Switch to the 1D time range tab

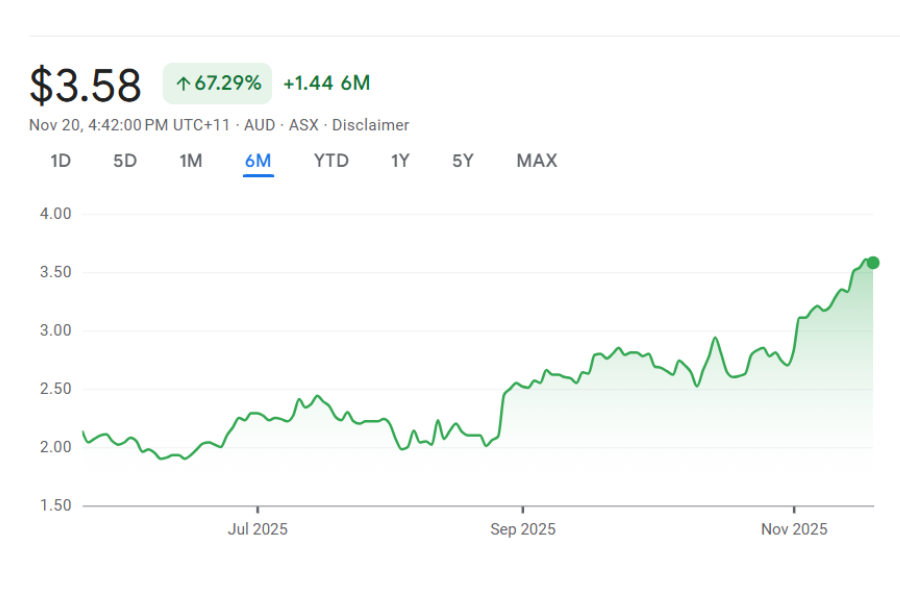point(60,161)
